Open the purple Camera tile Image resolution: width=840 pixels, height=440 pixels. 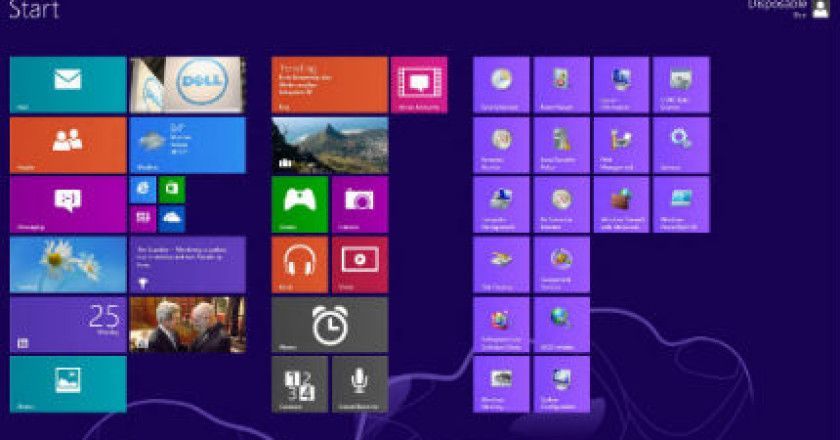359,205
